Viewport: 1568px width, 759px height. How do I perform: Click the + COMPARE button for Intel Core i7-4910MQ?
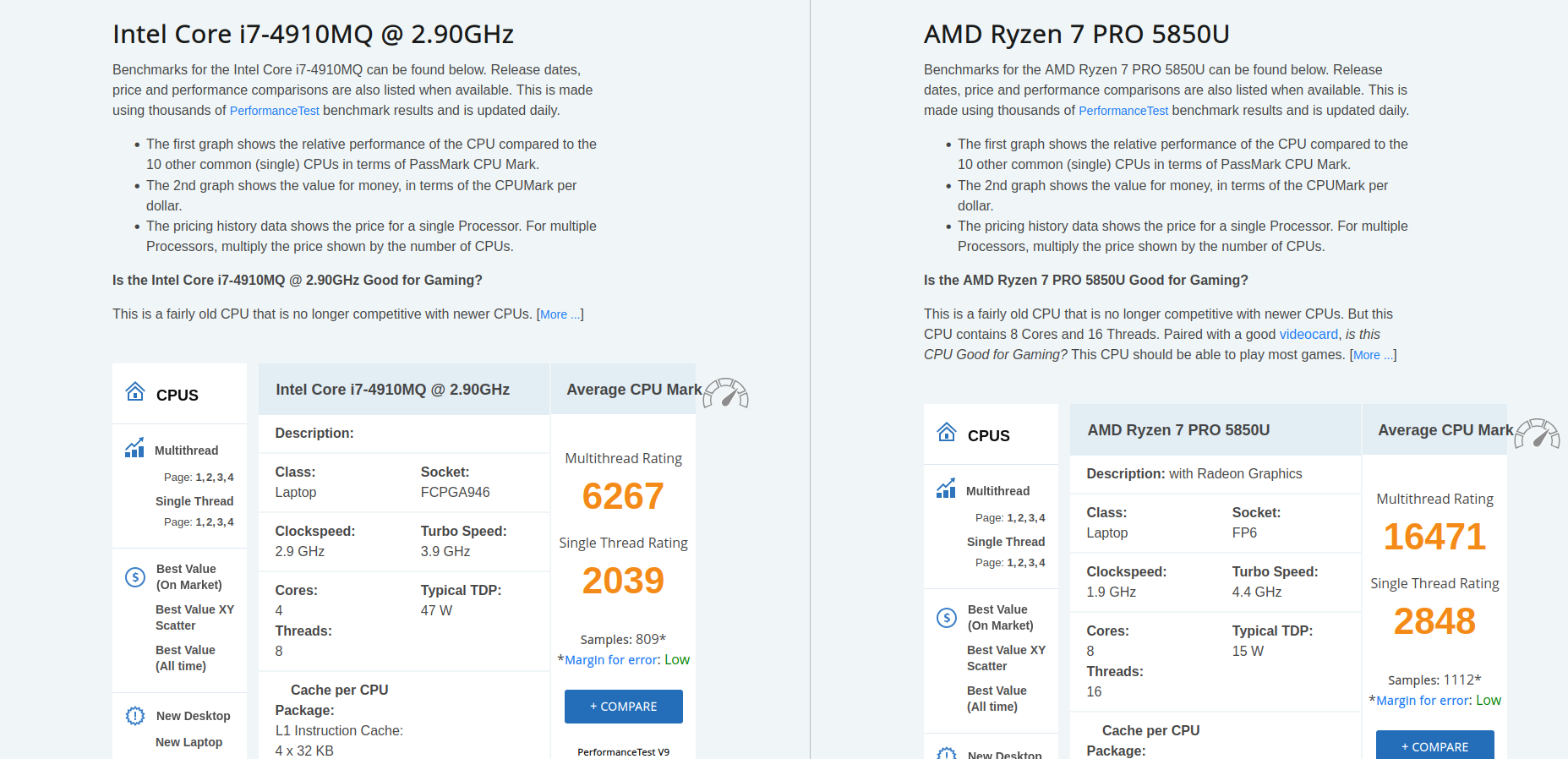624,707
